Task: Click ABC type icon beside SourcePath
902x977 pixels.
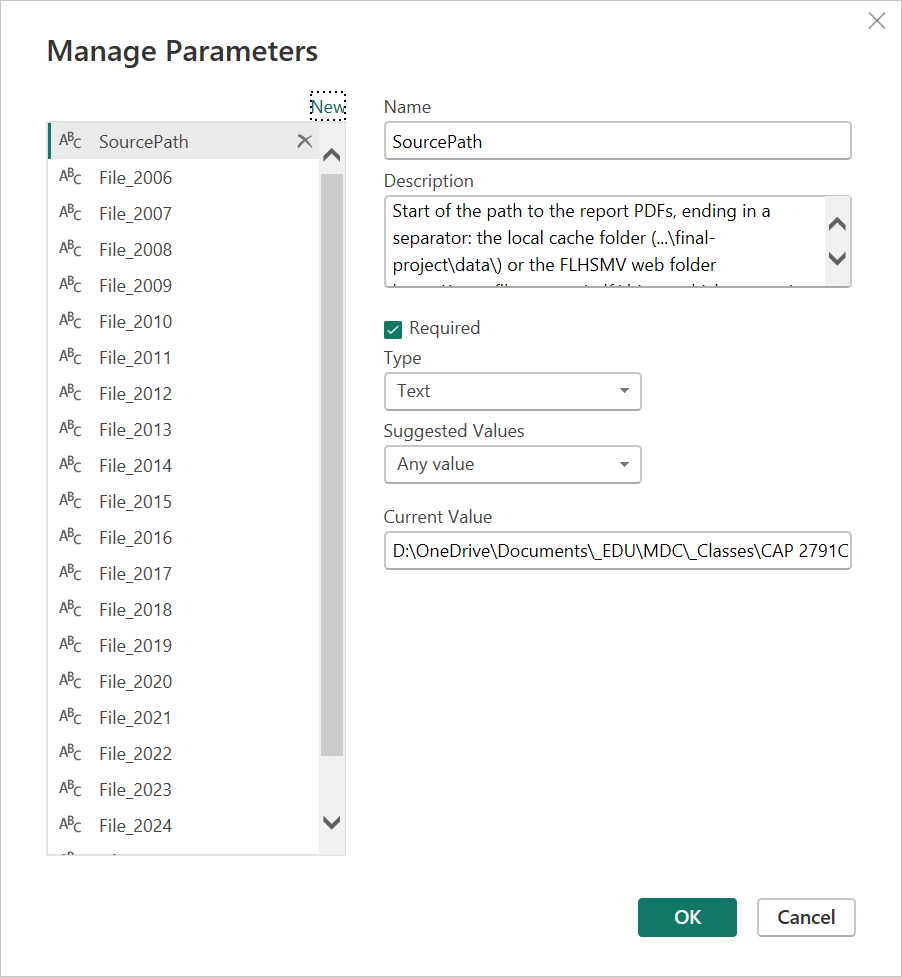Action: pyautogui.click(x=70, y=141)
